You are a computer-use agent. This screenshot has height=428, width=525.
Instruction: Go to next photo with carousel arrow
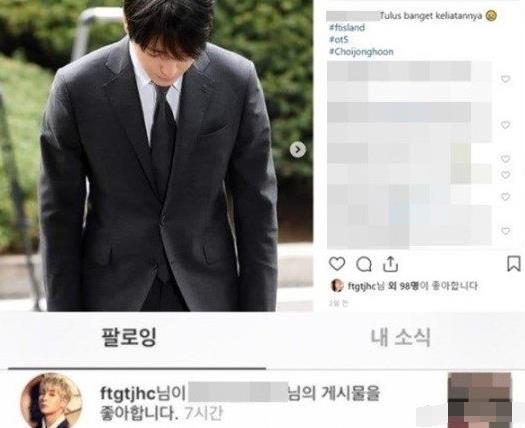coord(298,150)
